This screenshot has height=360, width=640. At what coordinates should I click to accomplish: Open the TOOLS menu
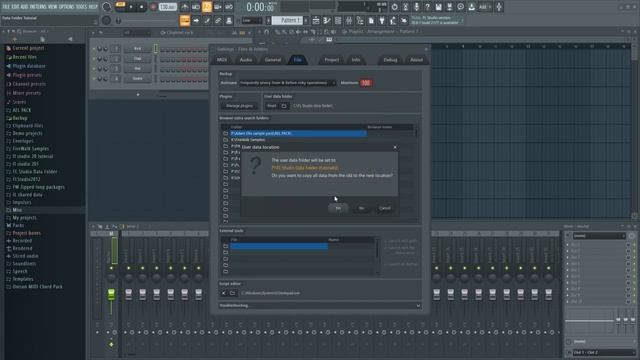pos(82,7)
